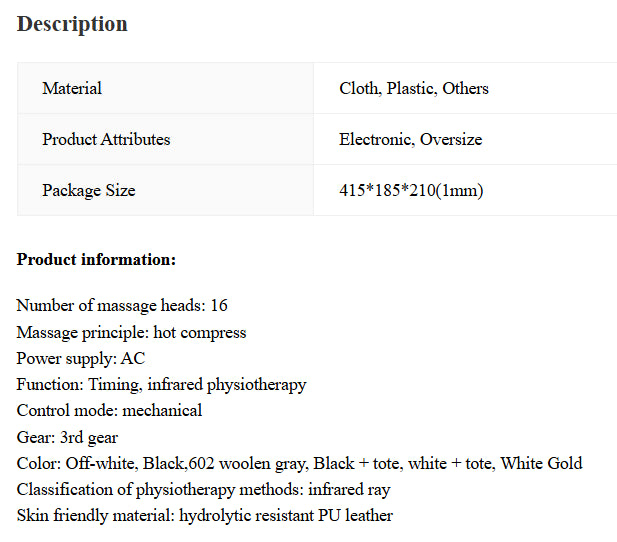Select the Package Size label cell
Screen dimensions: 617x542
click(166, 190)
